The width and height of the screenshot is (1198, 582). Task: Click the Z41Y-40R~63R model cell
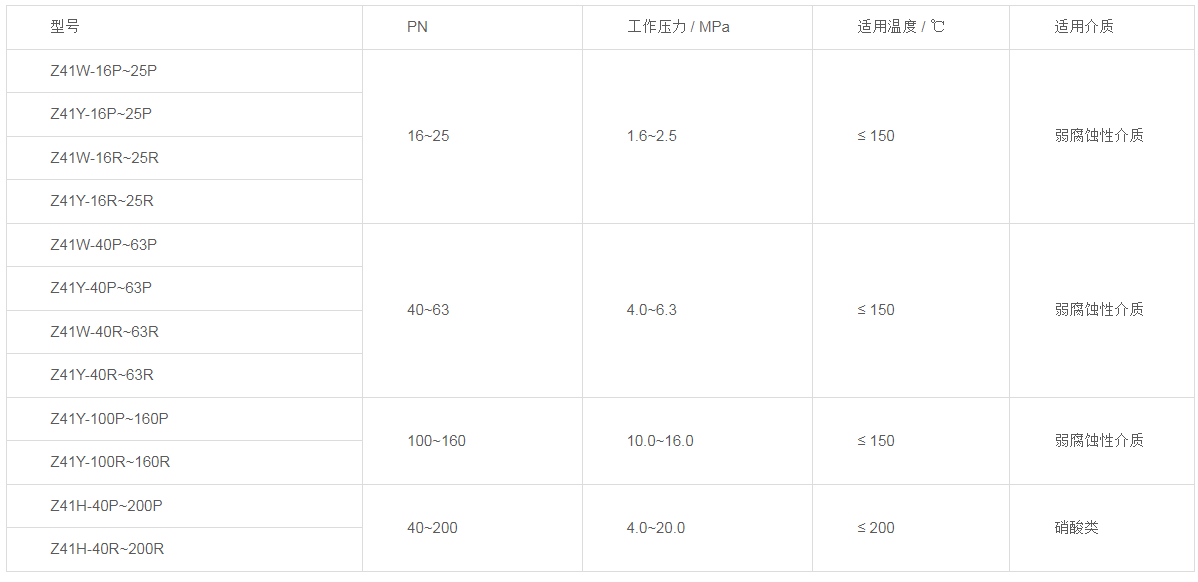click(x=102, y=375)
